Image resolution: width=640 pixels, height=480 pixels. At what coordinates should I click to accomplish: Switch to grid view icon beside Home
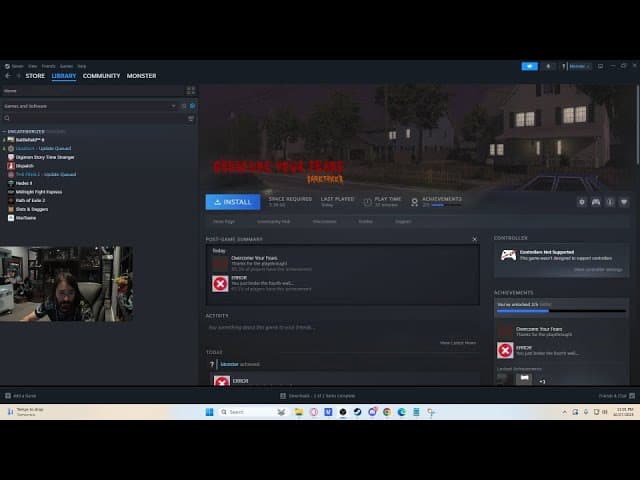tap(191, 91)
